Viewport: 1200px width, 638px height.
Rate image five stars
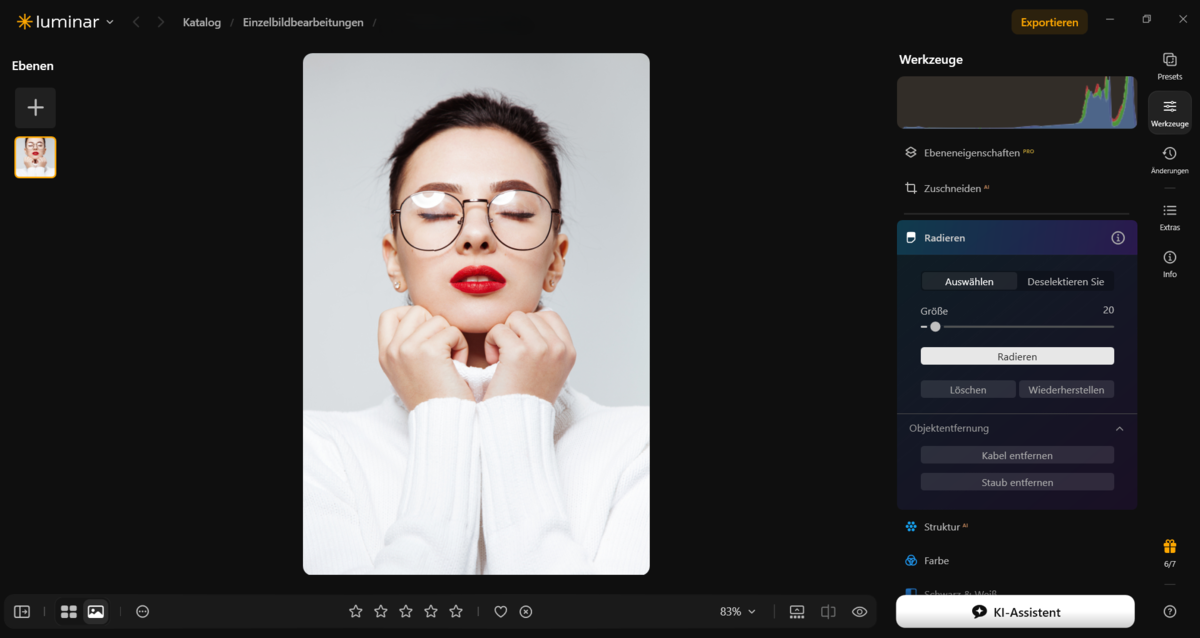(x=456, y=611)
